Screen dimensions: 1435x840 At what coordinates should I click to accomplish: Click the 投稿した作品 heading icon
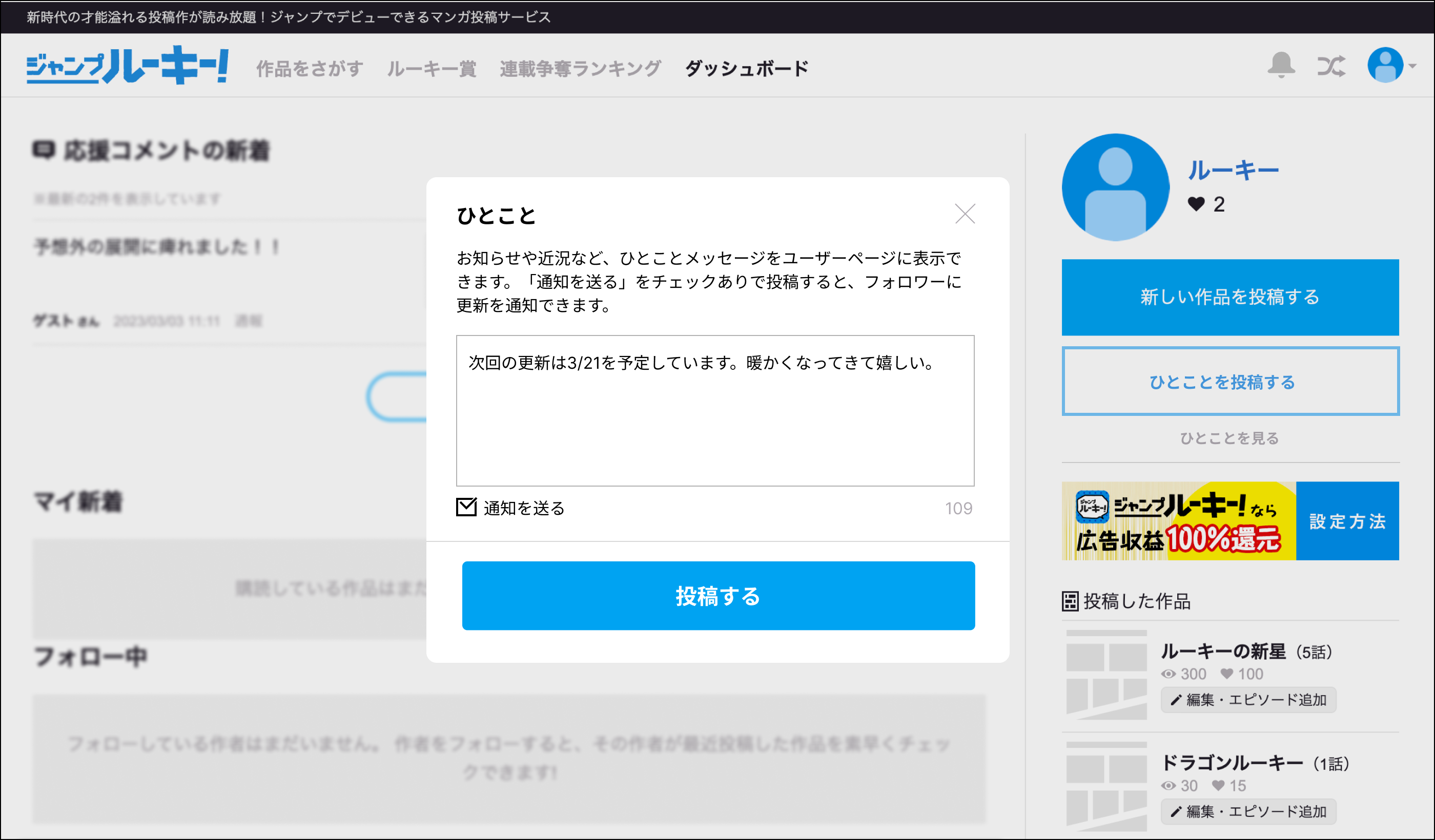[x=1070, y=601]
